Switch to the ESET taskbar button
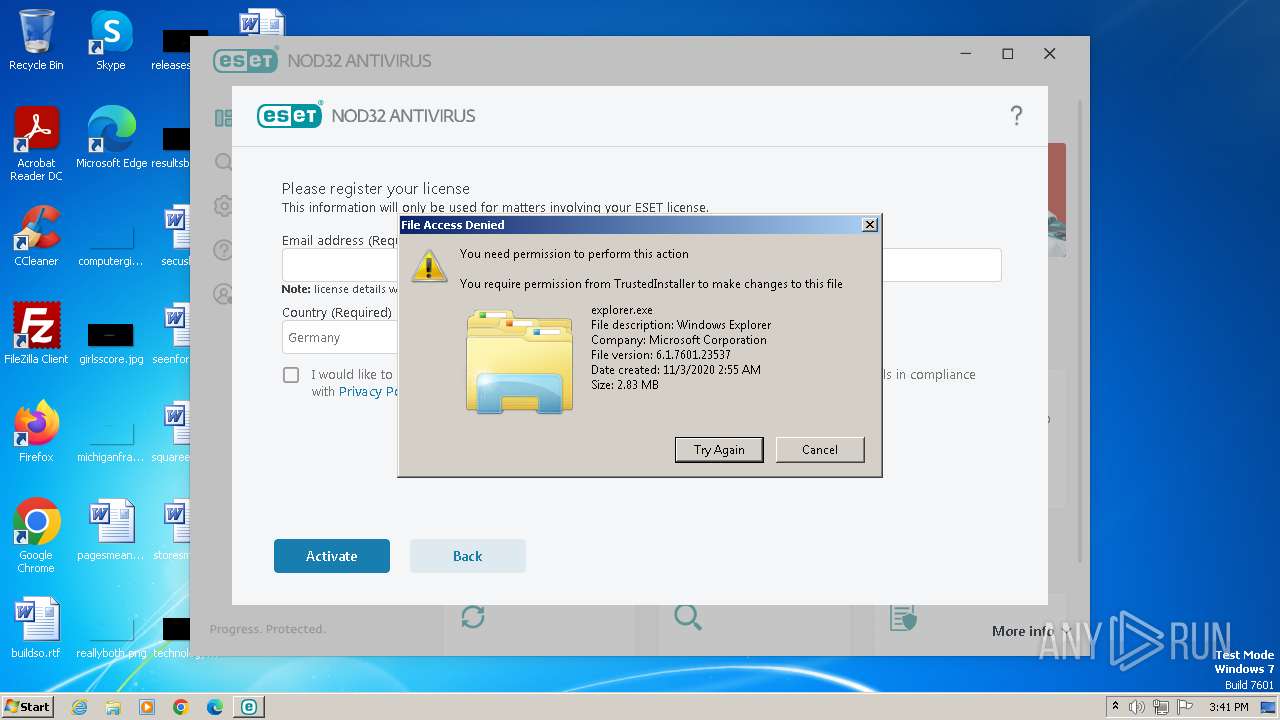The height and width of the screenshot is (720, 1280). coord(248,707)
